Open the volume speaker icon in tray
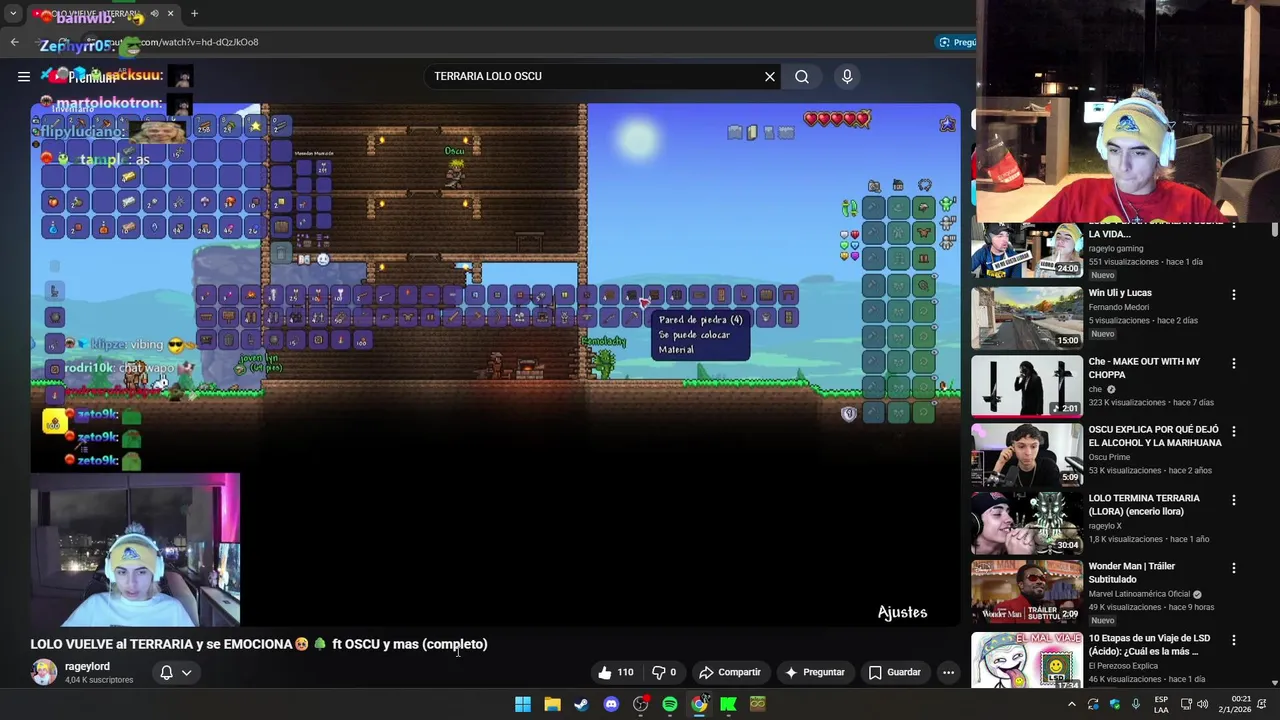1280x720 pixels. 1202,704
